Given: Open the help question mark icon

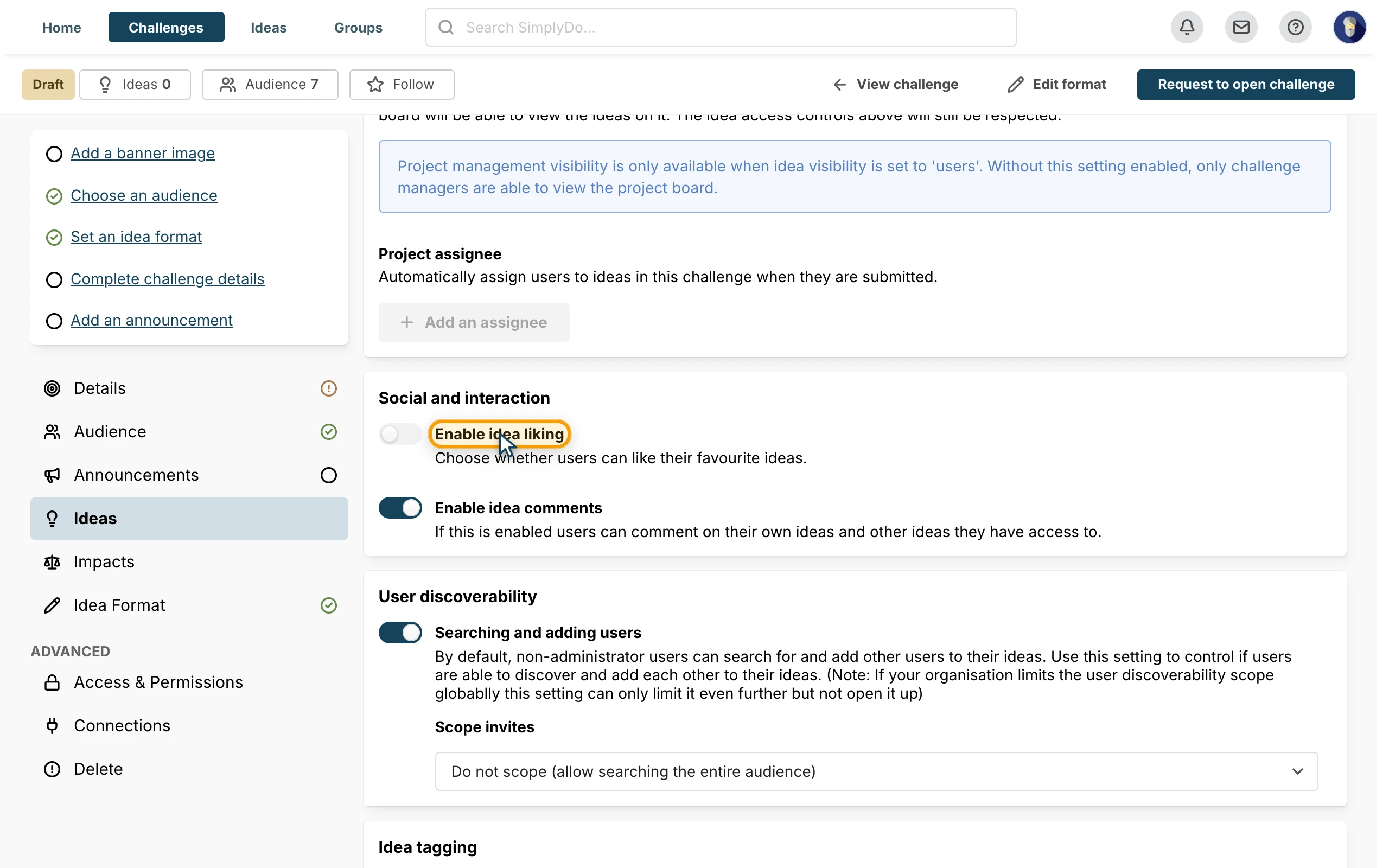Looking at the screenshot, I should click(1295, 27).
